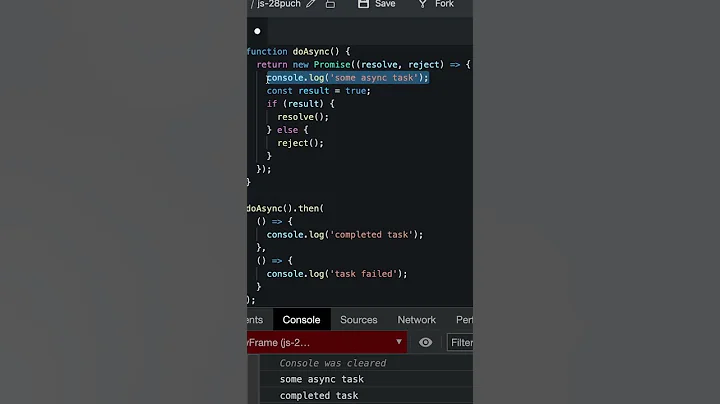Select the unsaved file tab dot
The width and height of the screenshot is (720, 404).
click(x=257, y=31)
